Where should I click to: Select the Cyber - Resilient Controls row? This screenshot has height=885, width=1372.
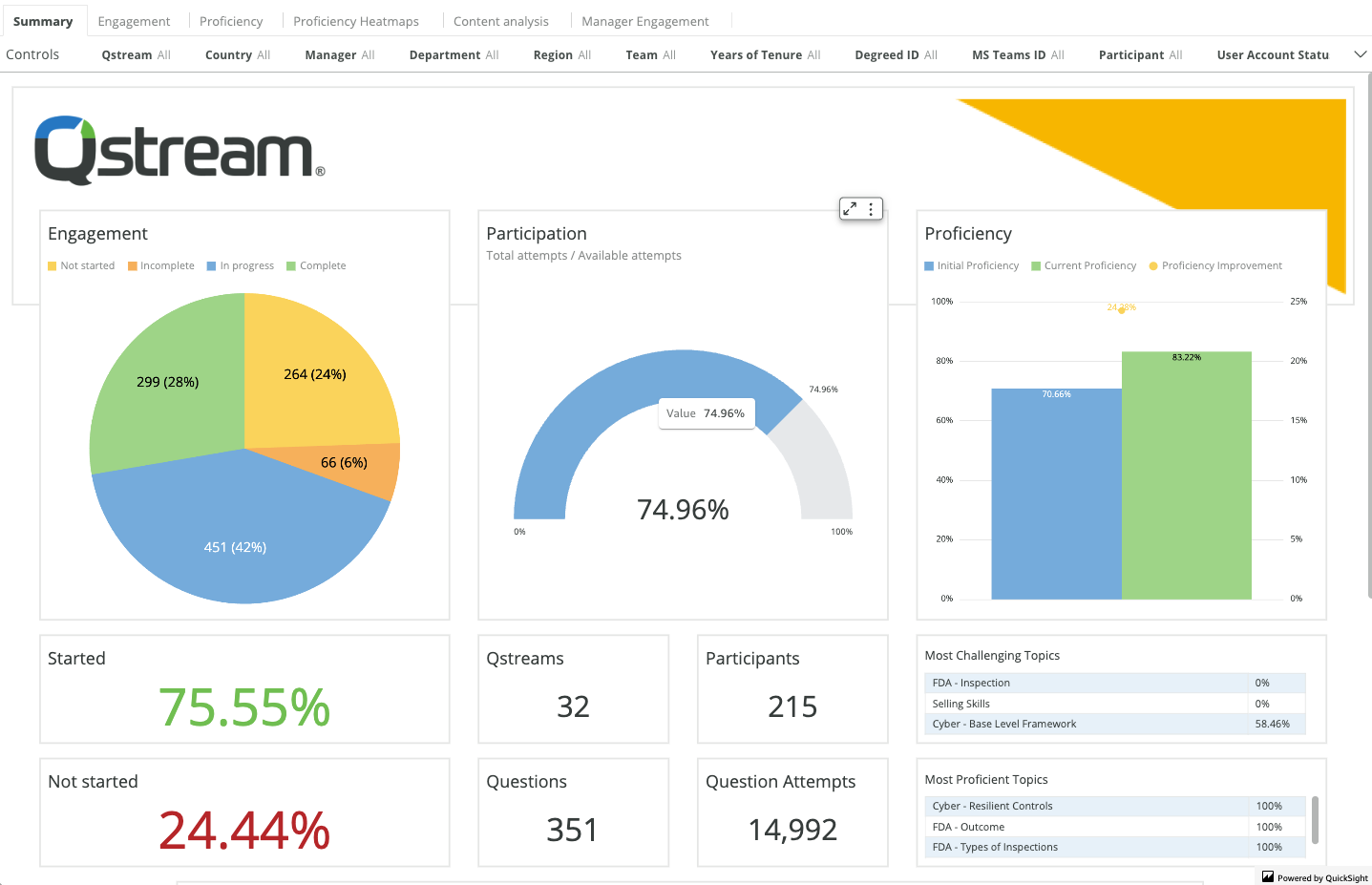(x=1114, y=806)
